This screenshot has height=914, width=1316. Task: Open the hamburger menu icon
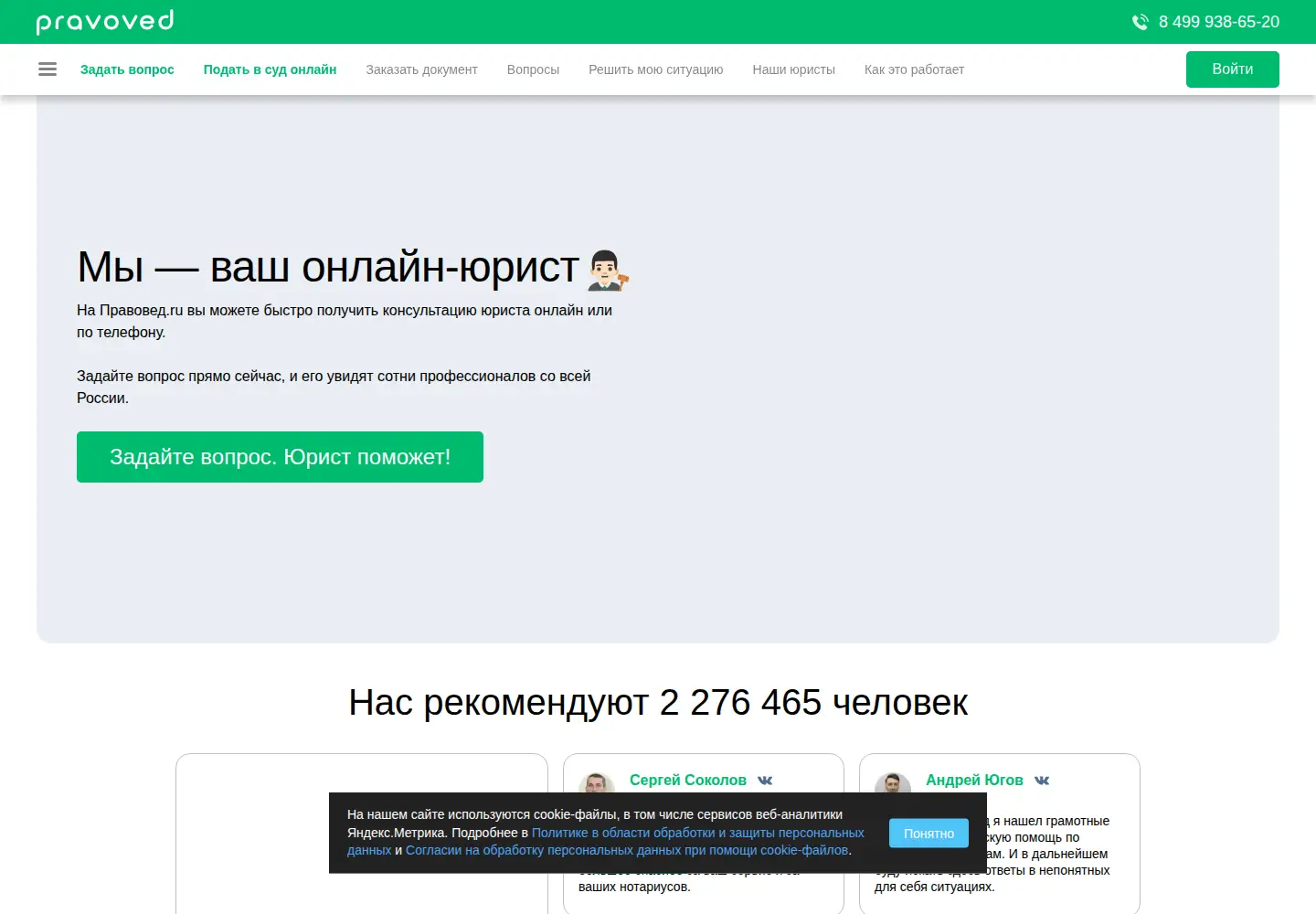[x=48, y=69]
